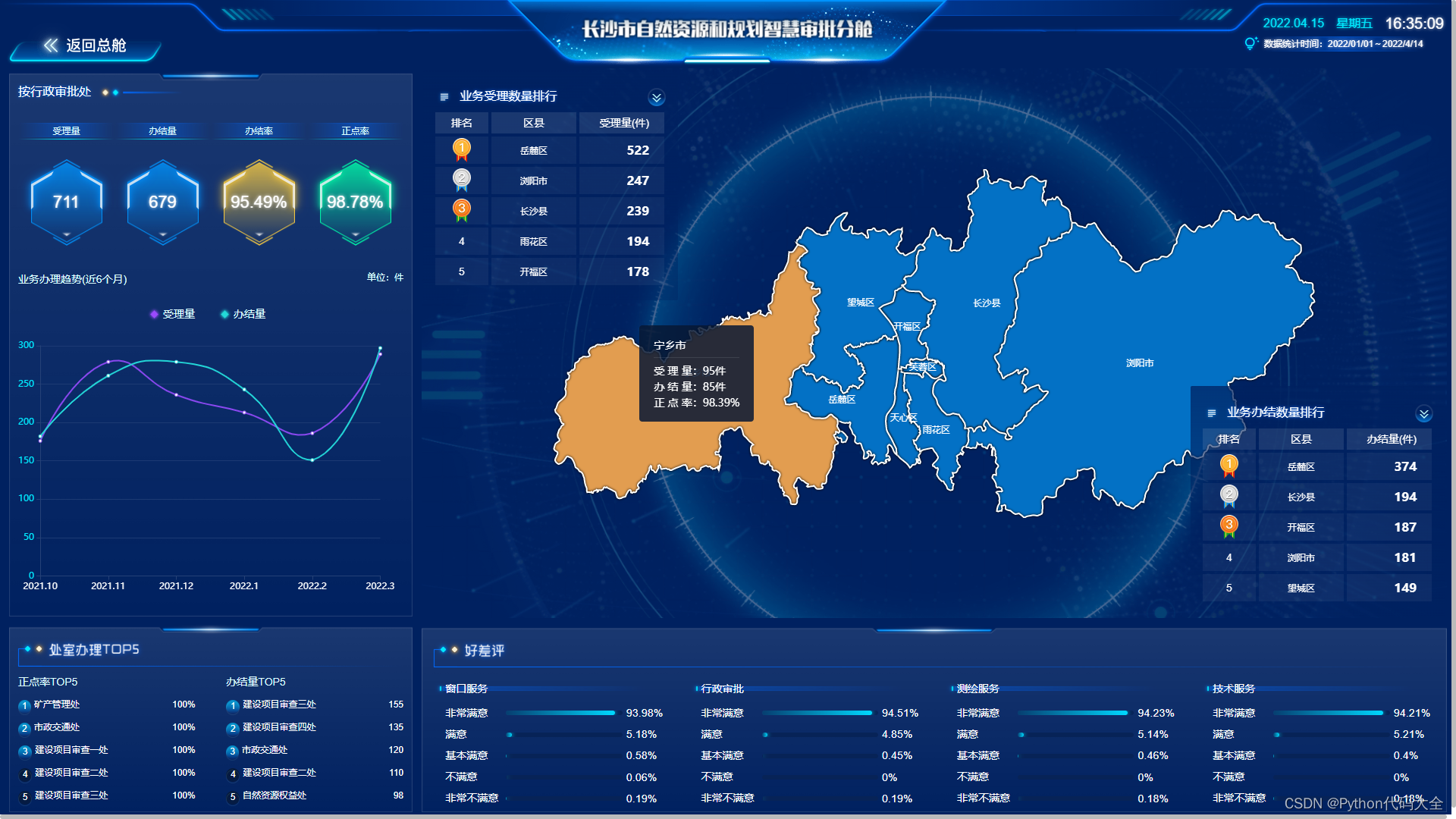This screenshot has height=819, width=1456.
Task: Select the 办结率 metric tab
Action: 259,131
